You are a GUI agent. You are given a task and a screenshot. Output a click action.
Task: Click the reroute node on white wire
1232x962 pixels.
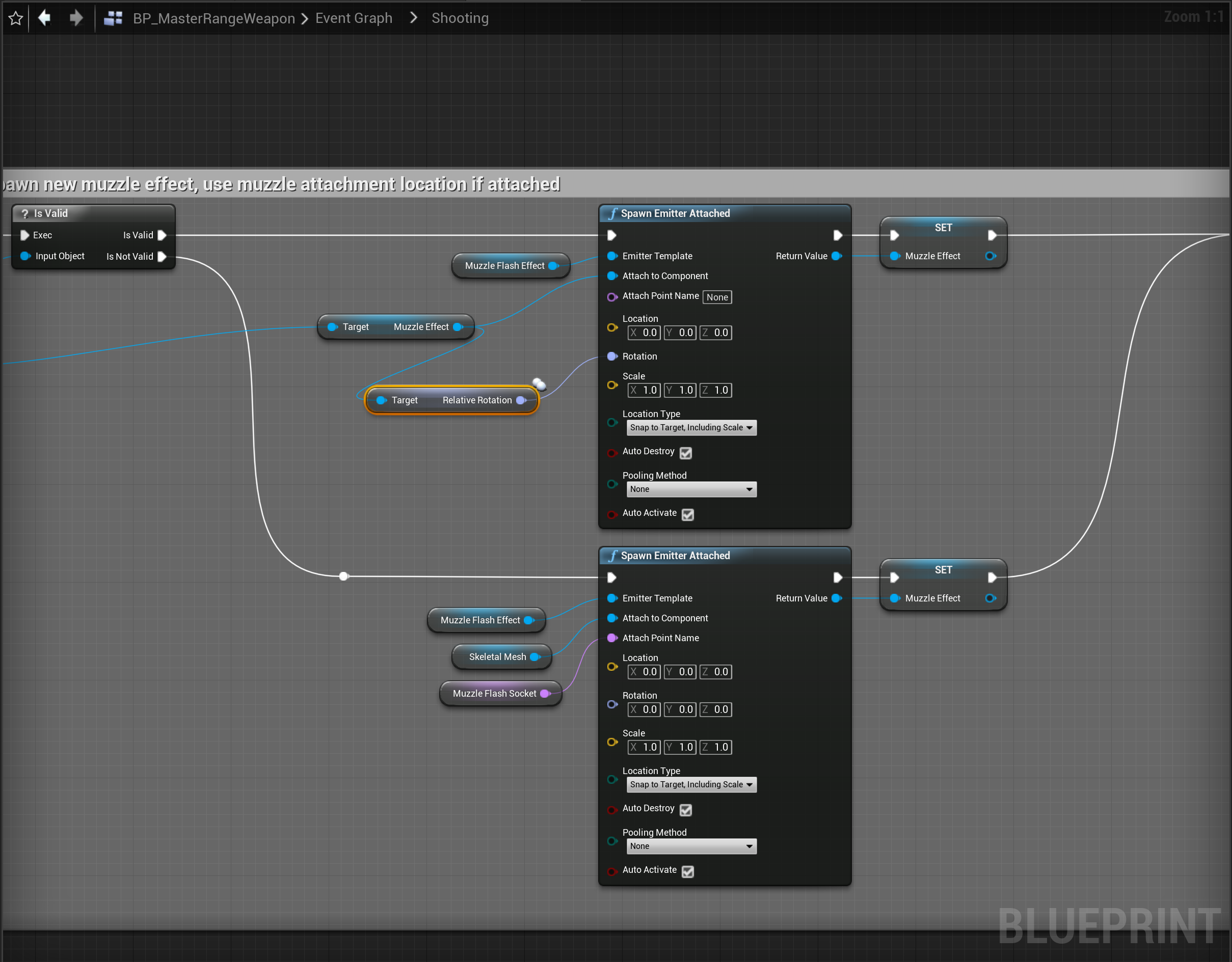343,576
